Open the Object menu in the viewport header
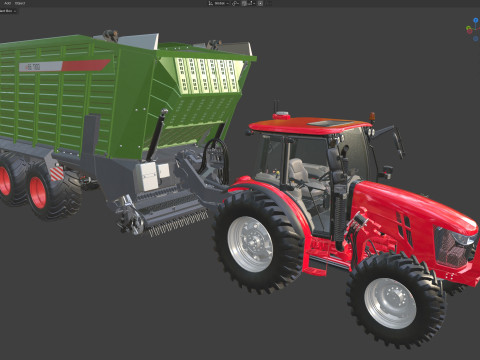Image resolution: width=480 pixels, height=360 pixels. pyautogui.click(x=20, y=3)
